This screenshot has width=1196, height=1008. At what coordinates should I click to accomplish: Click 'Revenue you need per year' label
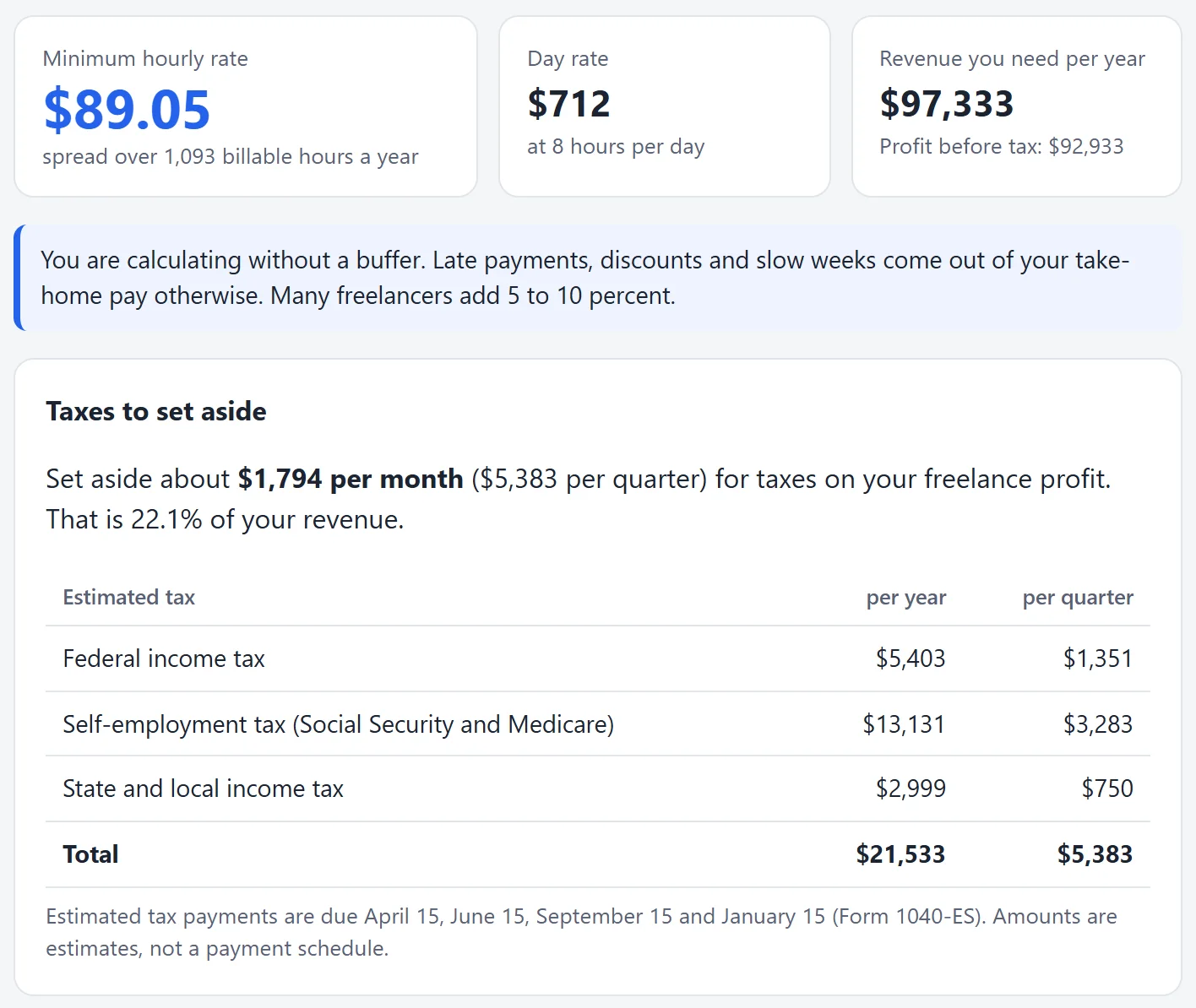coord(1012,59)
